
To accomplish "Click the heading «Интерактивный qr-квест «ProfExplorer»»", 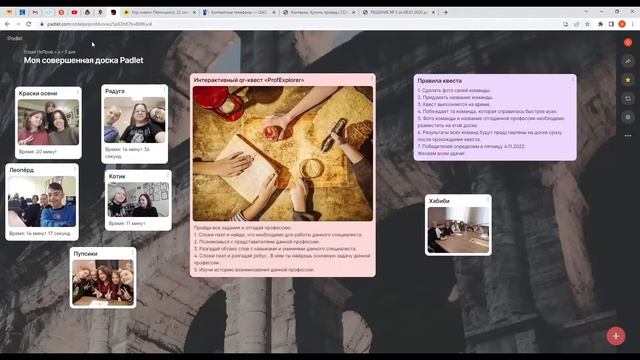I will (x=249, y=80).
